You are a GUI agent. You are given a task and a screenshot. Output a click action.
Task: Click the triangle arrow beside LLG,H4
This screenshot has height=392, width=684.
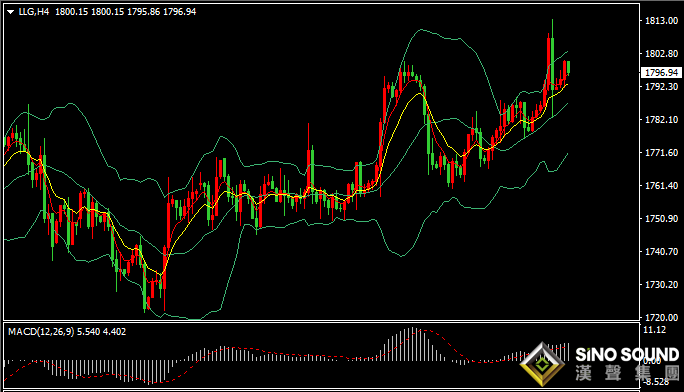[10, 12]
